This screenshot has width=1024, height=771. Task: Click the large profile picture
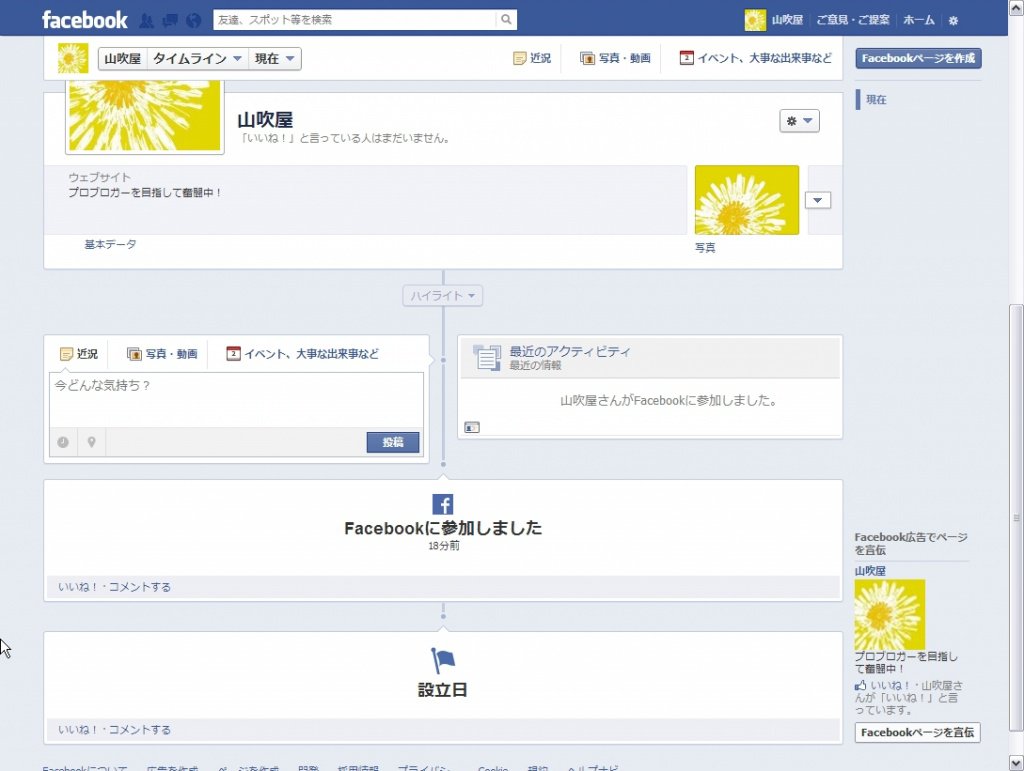[x=144, y=116]
